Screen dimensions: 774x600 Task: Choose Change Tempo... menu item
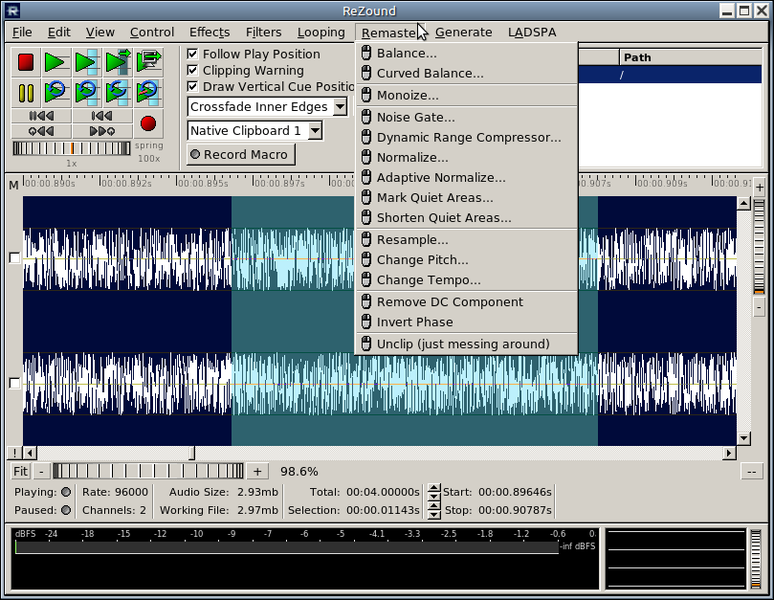click(466, 280)
